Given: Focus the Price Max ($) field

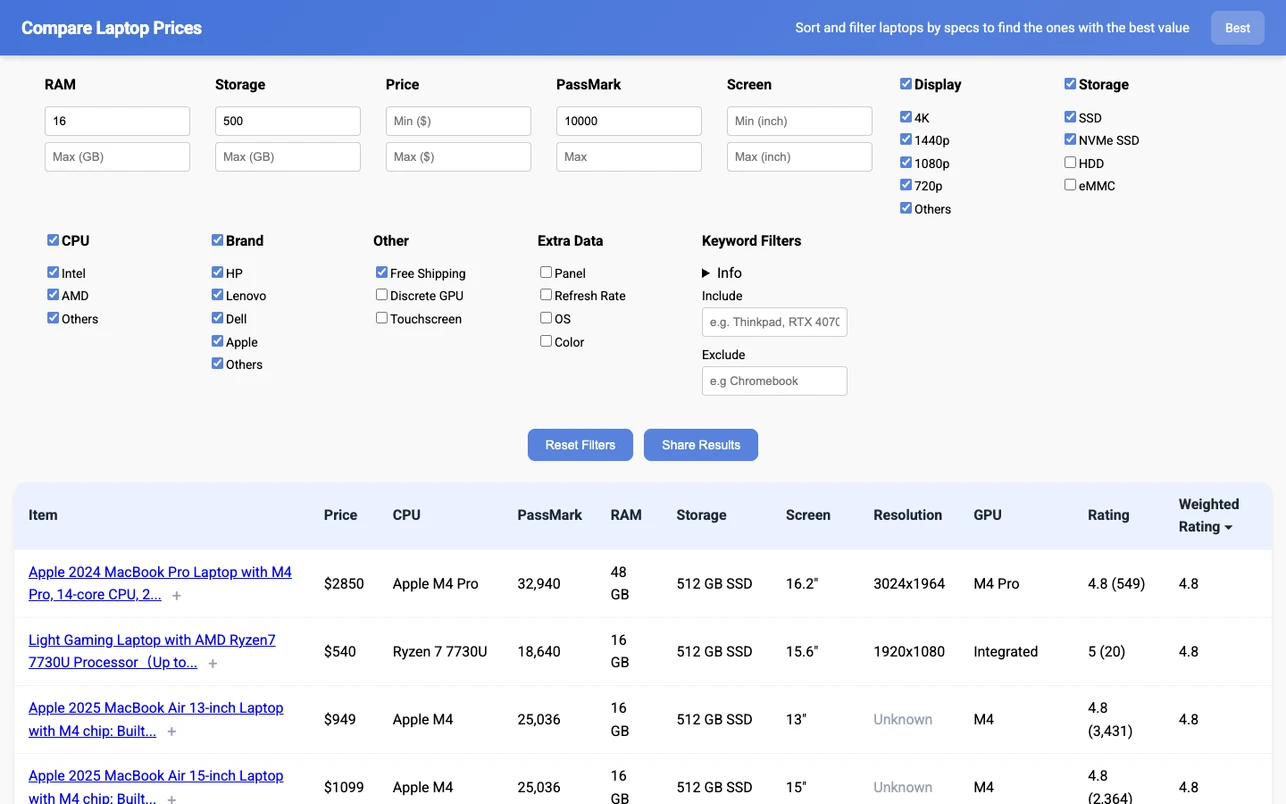Looking at the screenshot, I should pos(458,157).
